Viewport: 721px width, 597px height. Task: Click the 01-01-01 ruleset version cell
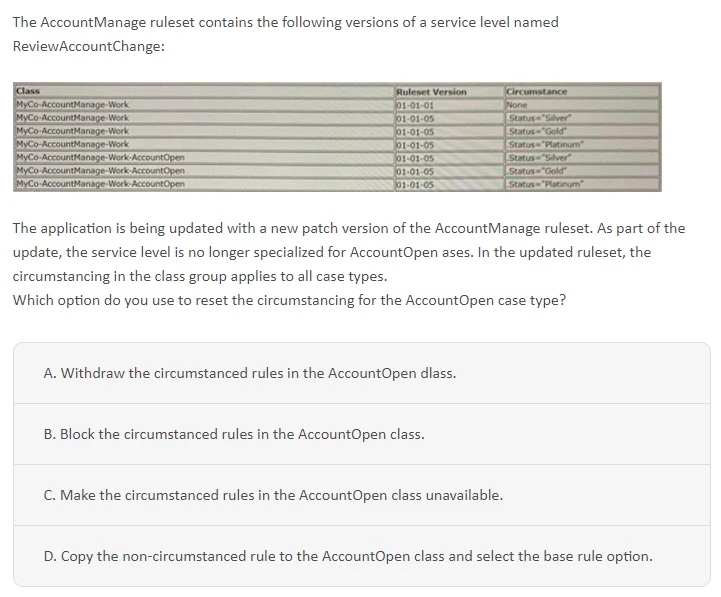414,103
